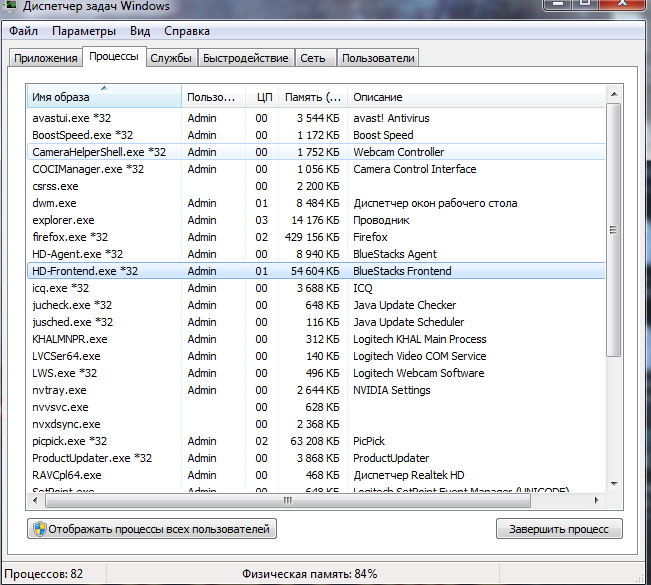This screenshot has height=585, width=651.
Task: Click Процессов: 82 in status bar
Action: (x=44, y=574)
